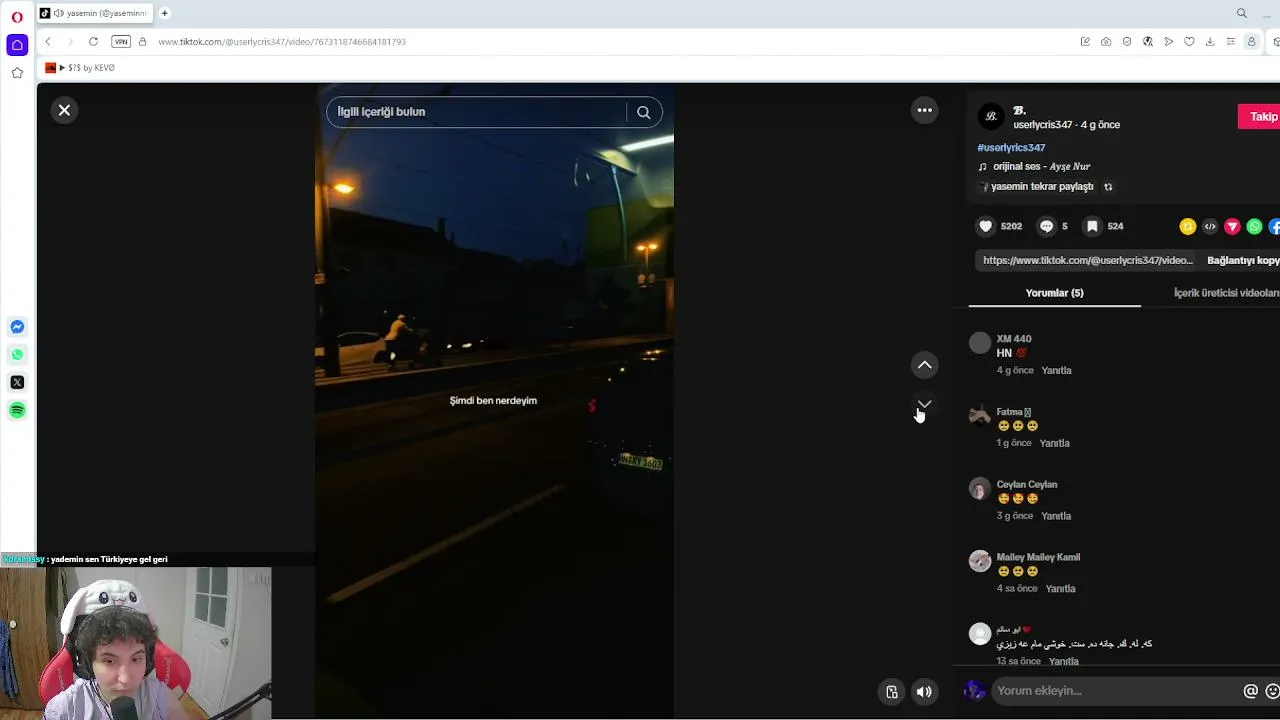This screenshot has width=1280, height=720.
Task: Open the edit page pencil toolbar icon
Action: point(1085,42)
